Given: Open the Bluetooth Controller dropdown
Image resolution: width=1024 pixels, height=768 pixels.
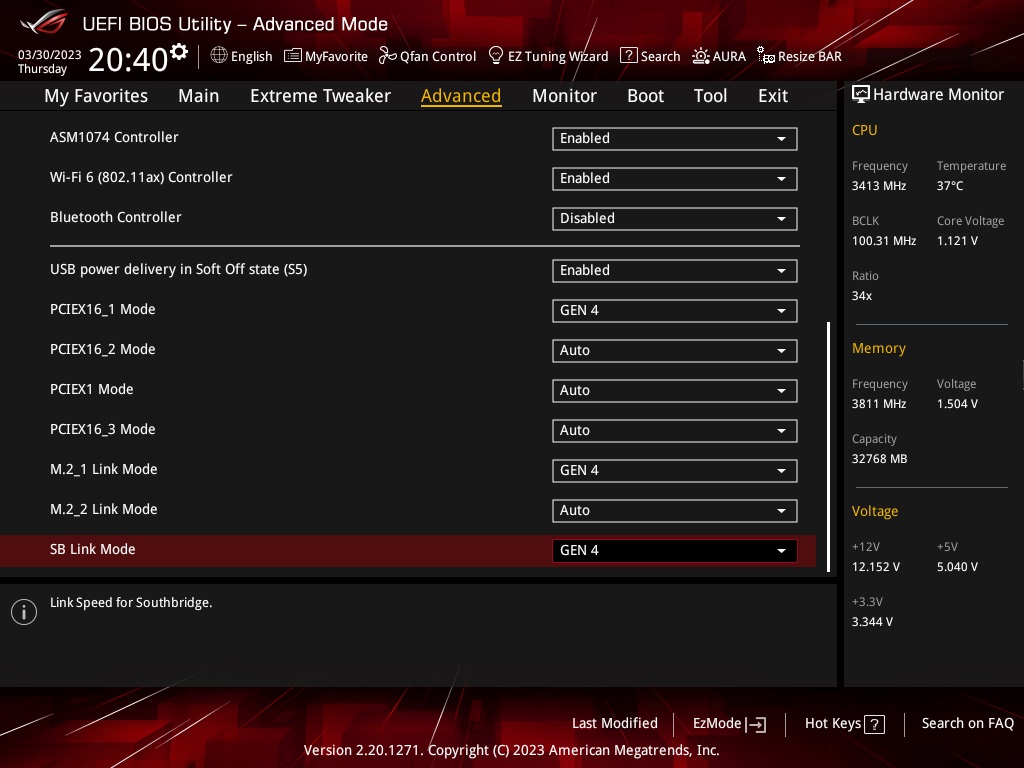Looking at the screenshot, I should [675, 218].
